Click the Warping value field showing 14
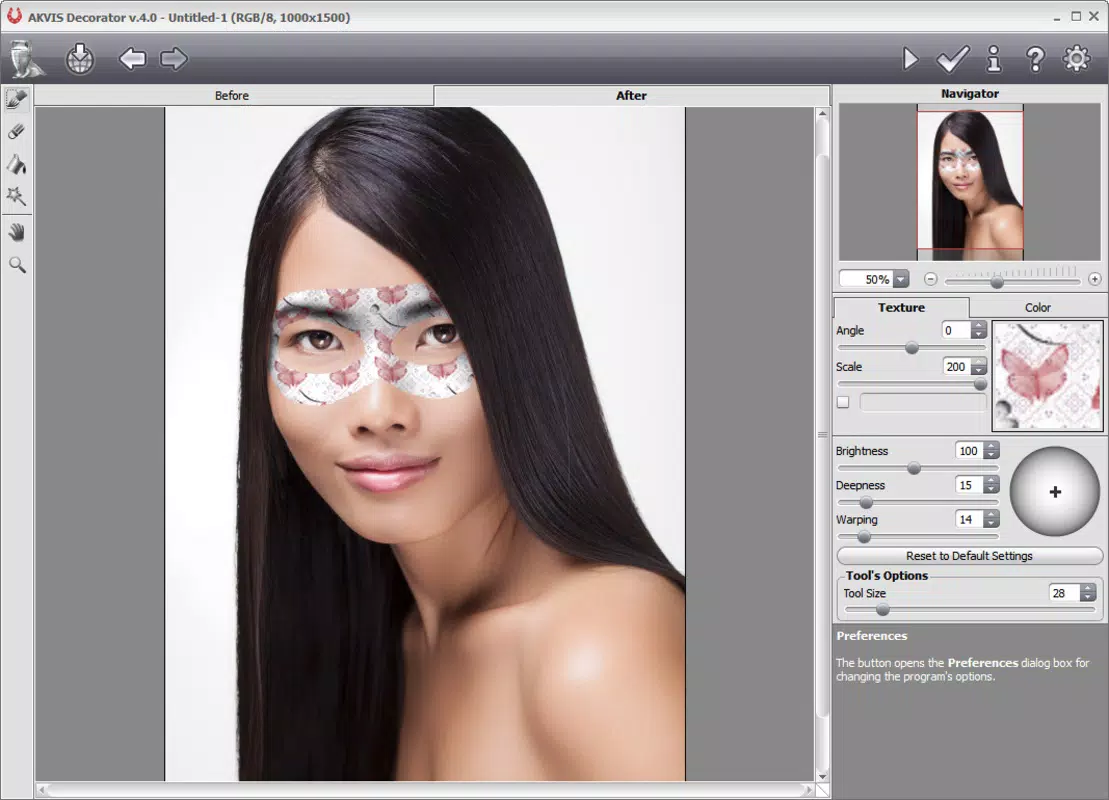 coord(969,519)
